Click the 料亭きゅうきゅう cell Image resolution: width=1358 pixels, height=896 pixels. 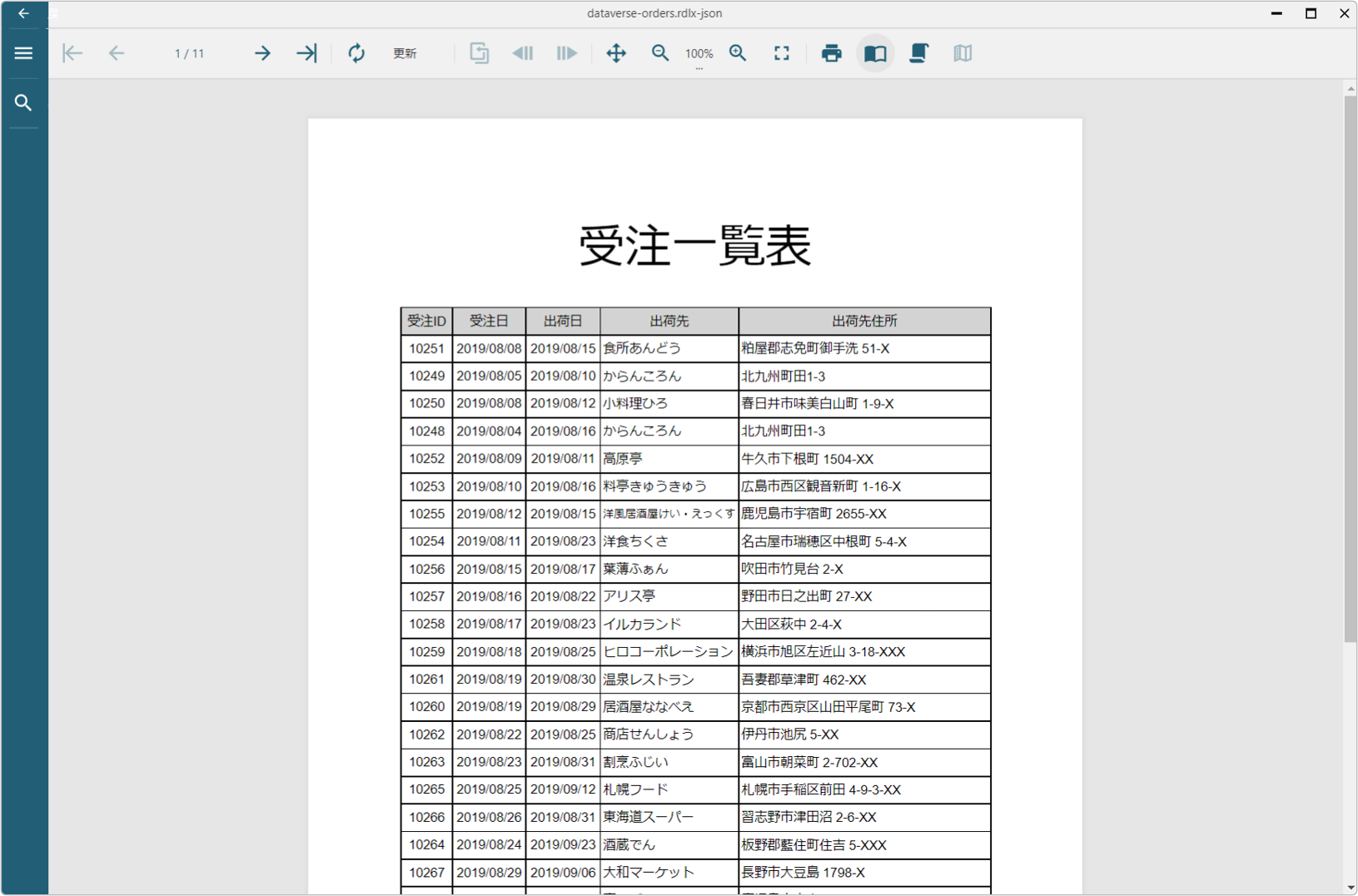[x=669, y=486]
